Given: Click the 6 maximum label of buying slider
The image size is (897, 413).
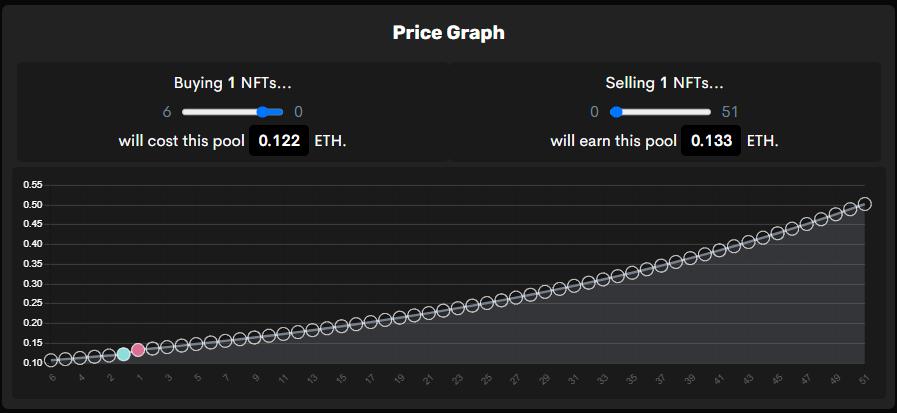Looking at the screenshot, I should click(x=167, y=112).
